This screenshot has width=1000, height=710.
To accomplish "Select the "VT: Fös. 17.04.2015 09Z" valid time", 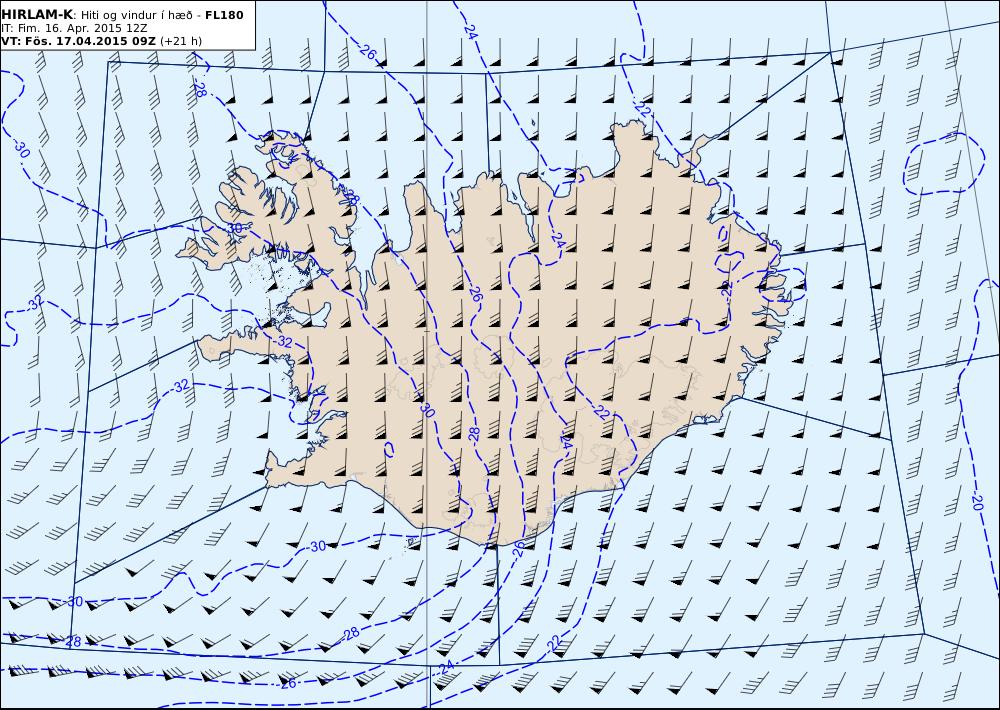I will tap(78, 41).
